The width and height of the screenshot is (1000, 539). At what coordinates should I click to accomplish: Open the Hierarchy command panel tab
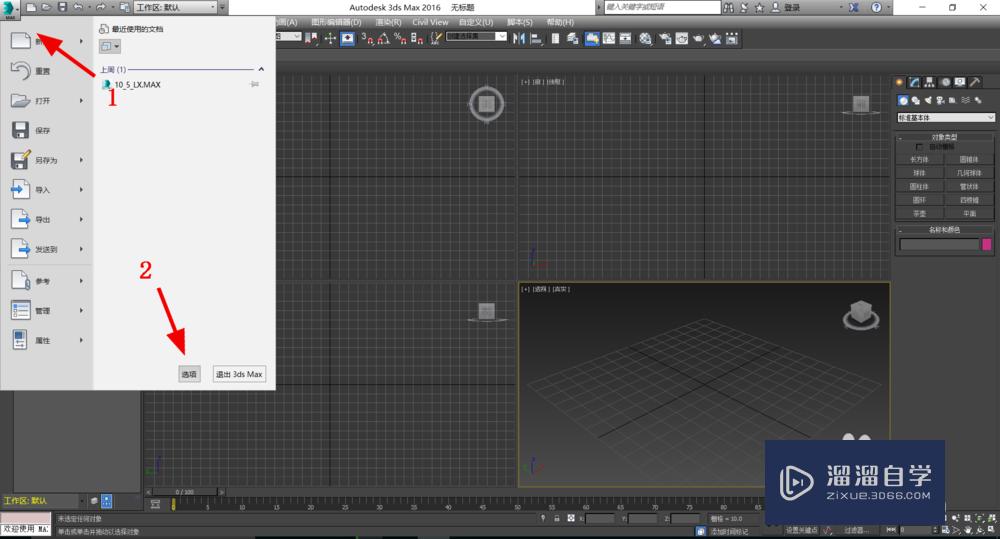click(x=929, y=82)
